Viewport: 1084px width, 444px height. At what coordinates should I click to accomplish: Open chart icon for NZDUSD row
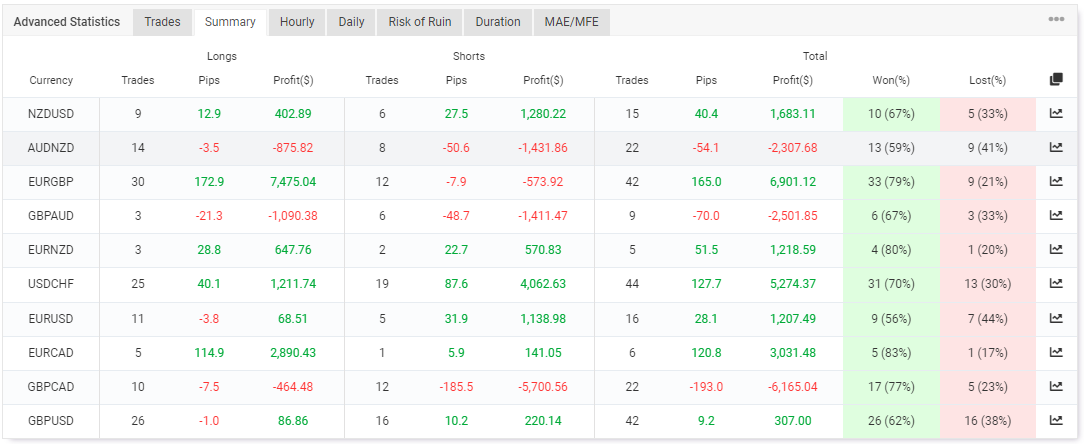1056,113
